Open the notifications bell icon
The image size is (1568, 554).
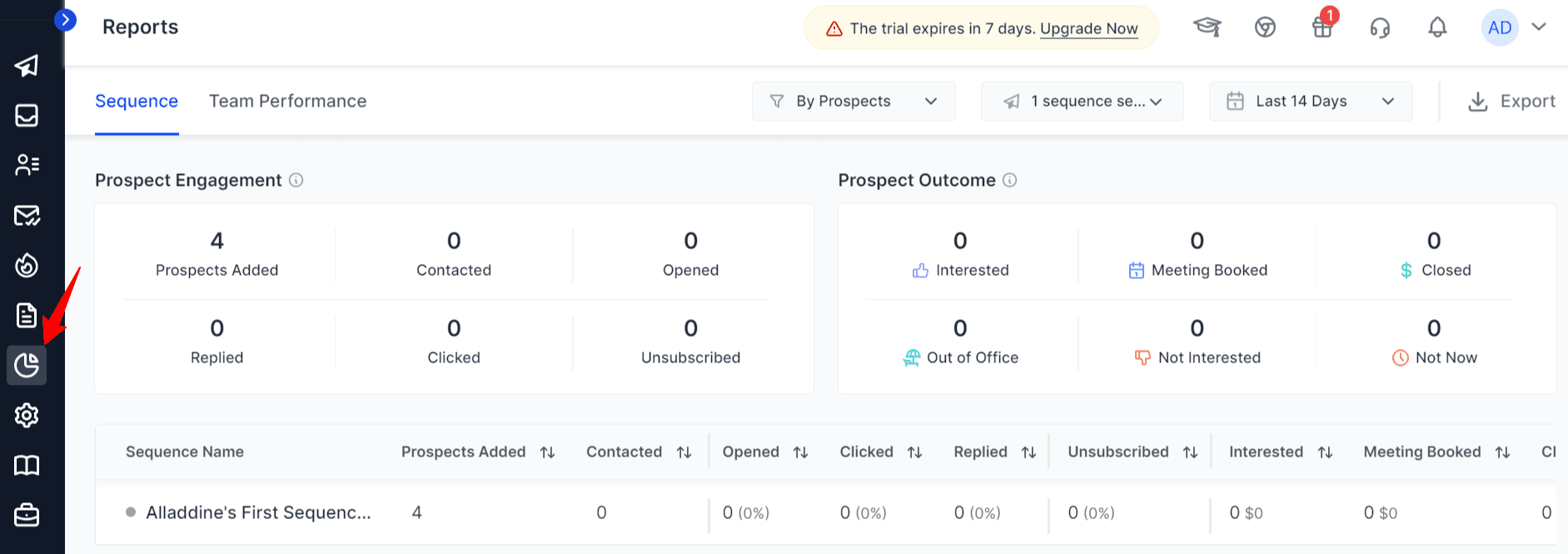click(x=1437, y=27)
